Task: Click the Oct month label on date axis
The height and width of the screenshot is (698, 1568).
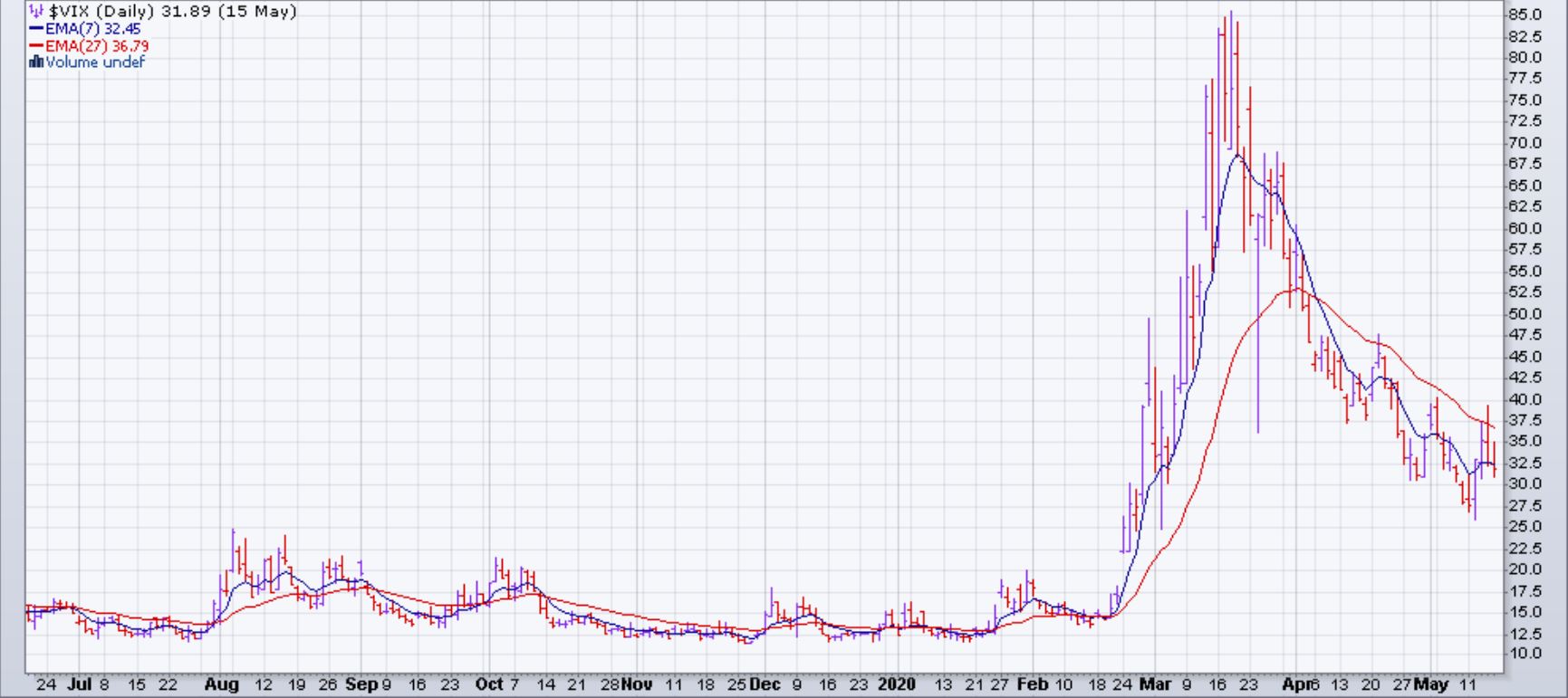Action: [x=489, y=684]
